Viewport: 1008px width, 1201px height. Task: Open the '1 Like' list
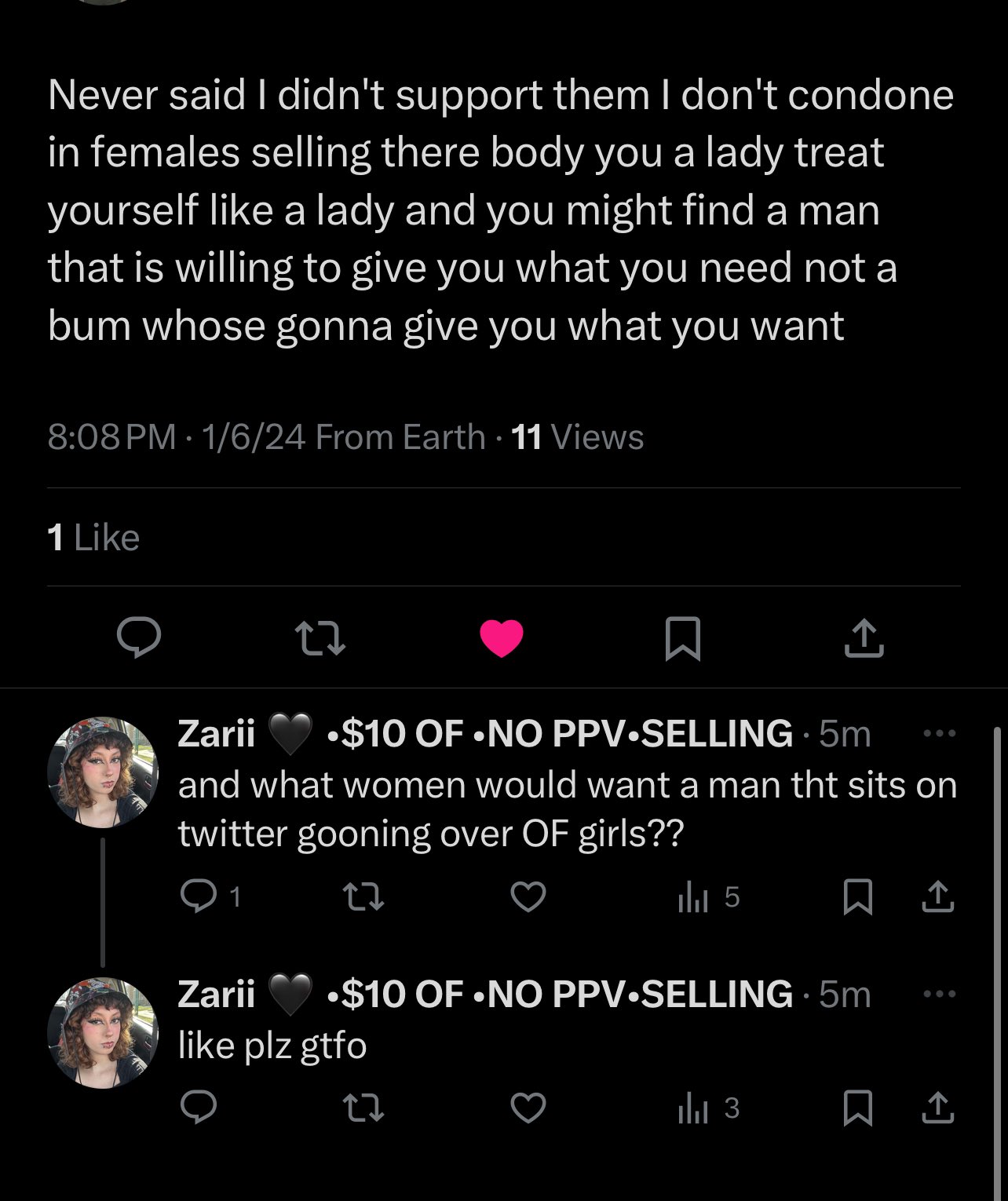pyautogui.click(x=93, y=538)
